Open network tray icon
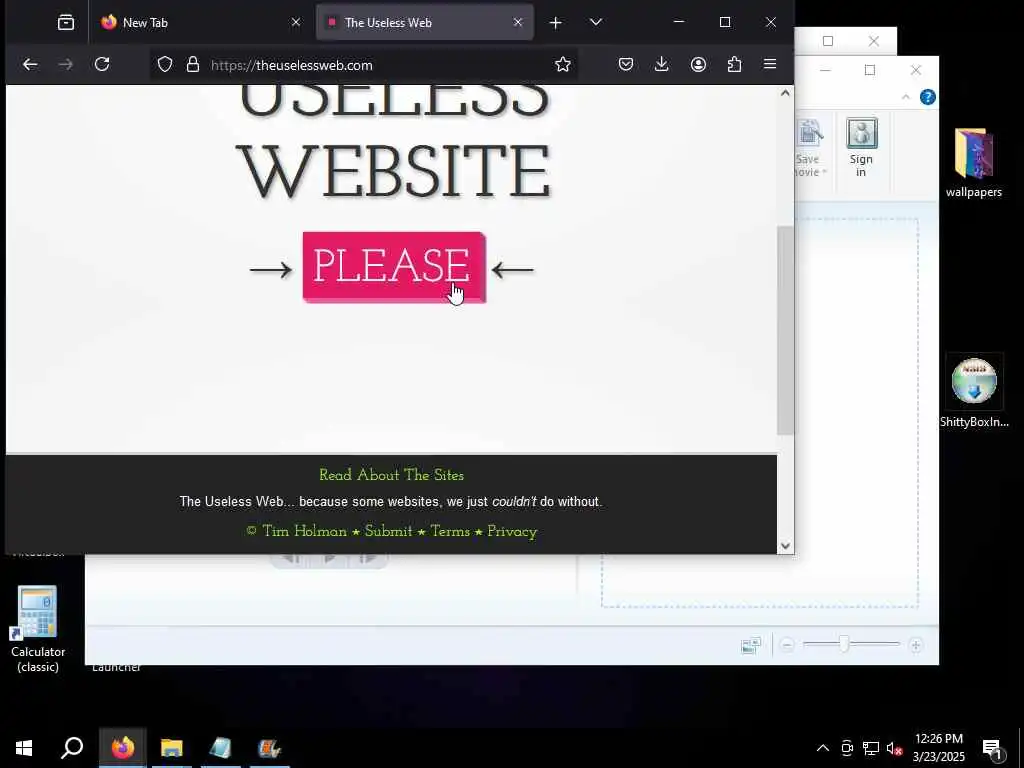Viewport: 1024px width, 768px height. pyautogui.click(x=871, y=748)
